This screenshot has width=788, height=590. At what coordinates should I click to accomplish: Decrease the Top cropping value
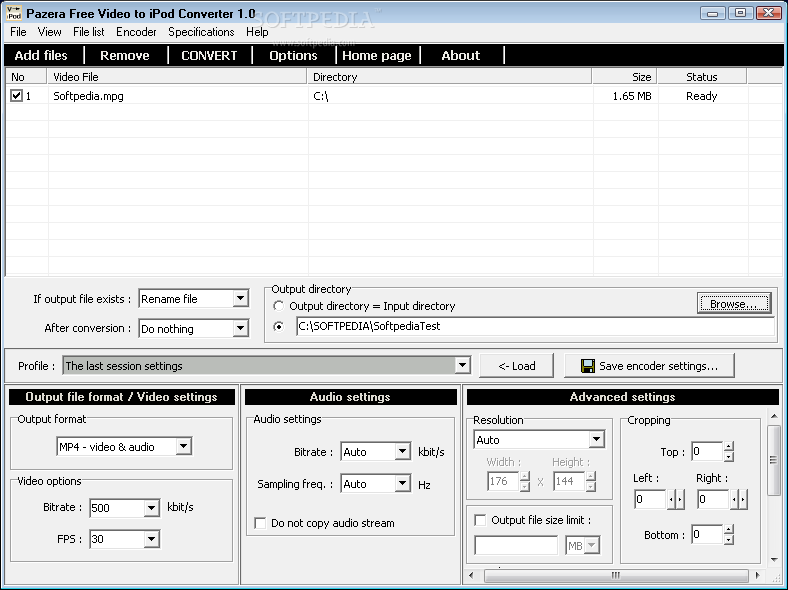729,456
